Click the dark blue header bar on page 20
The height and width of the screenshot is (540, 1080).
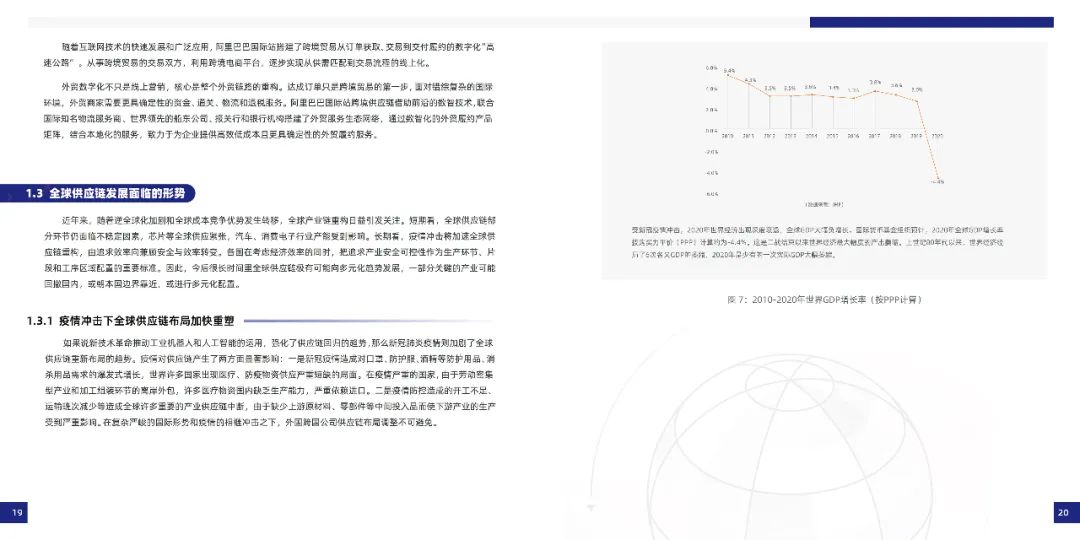coord(931,22)
